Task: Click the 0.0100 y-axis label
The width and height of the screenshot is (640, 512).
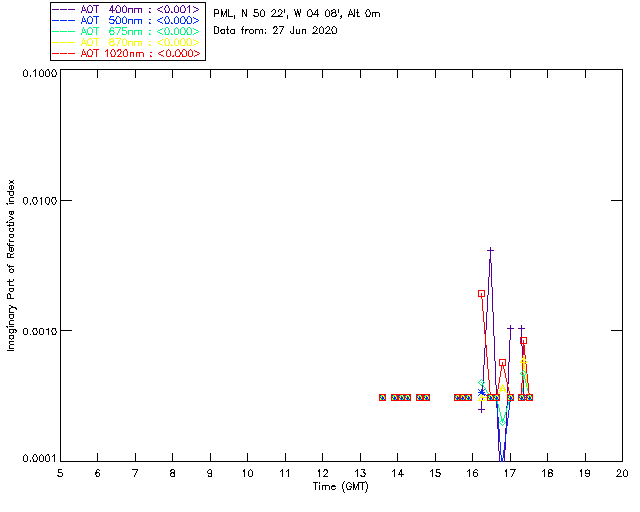Action: pyautogui.click(x=39, y=201)
